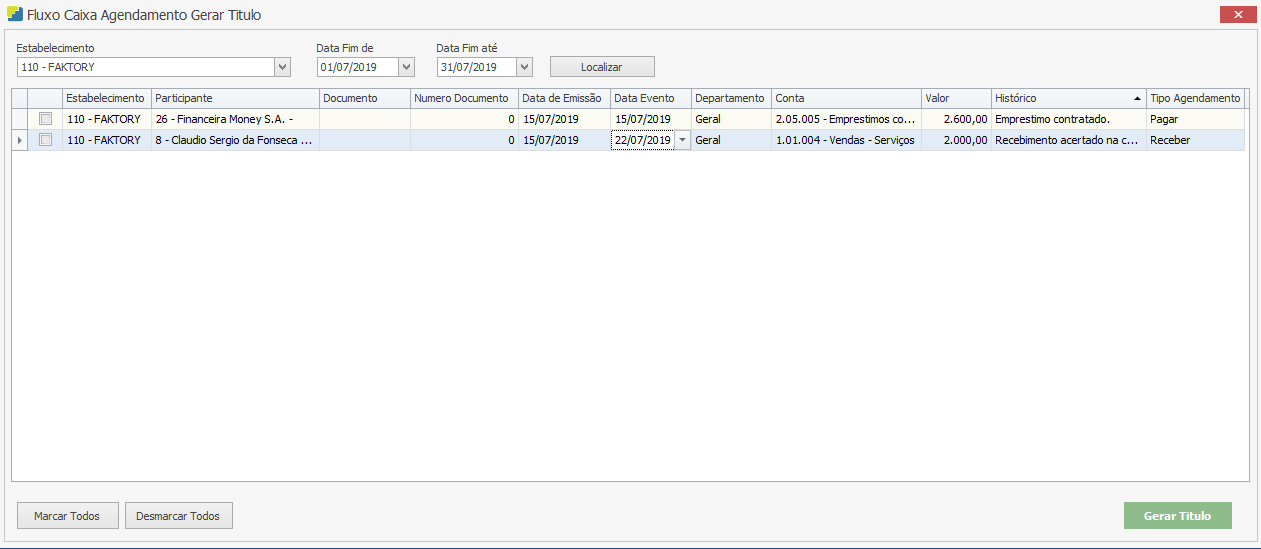Expand the Data Fim até date picker

pyautogui.click(x=525, y=67)
